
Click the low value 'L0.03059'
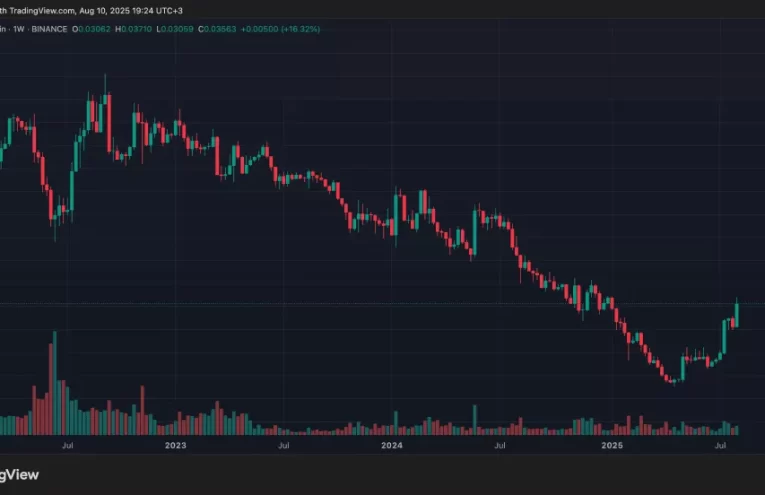pyautogui.click(x=175, y=29)
